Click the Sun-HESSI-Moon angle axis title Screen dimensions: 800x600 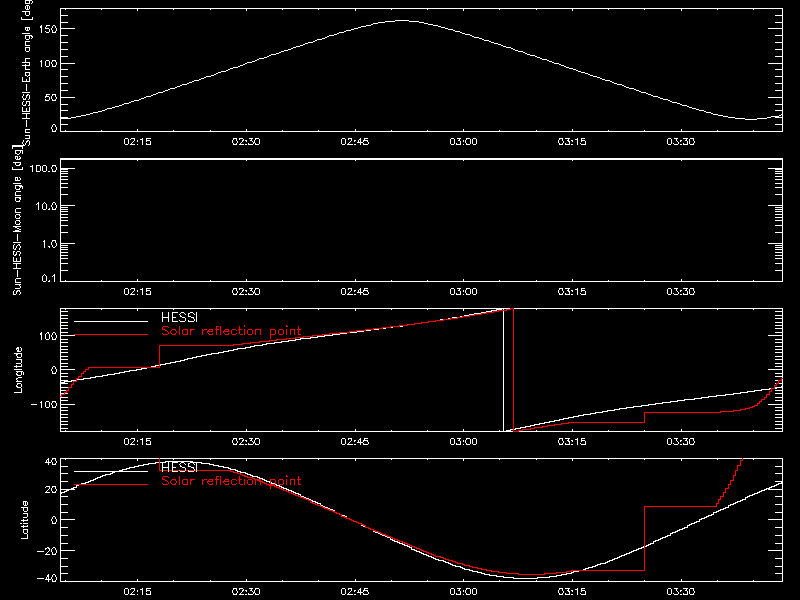(18, 220)
